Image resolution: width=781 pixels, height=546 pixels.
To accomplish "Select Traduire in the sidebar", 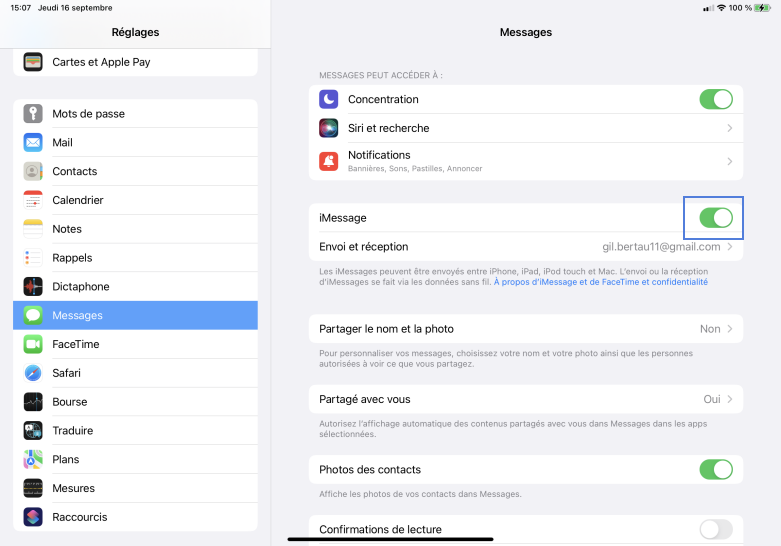I will pos(135,430).
